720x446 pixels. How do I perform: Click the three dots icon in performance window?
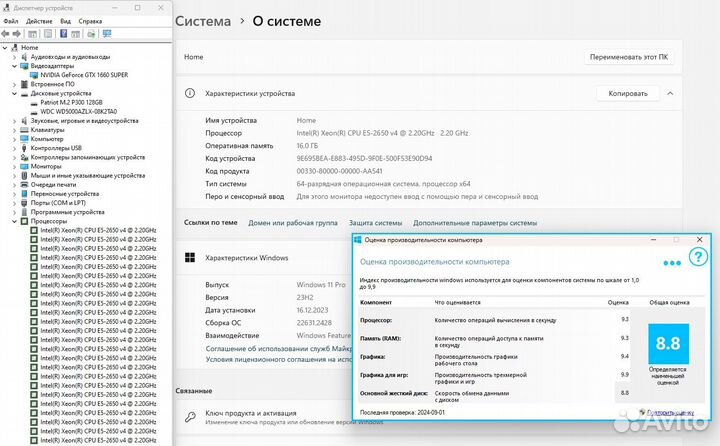pos(672,263)
